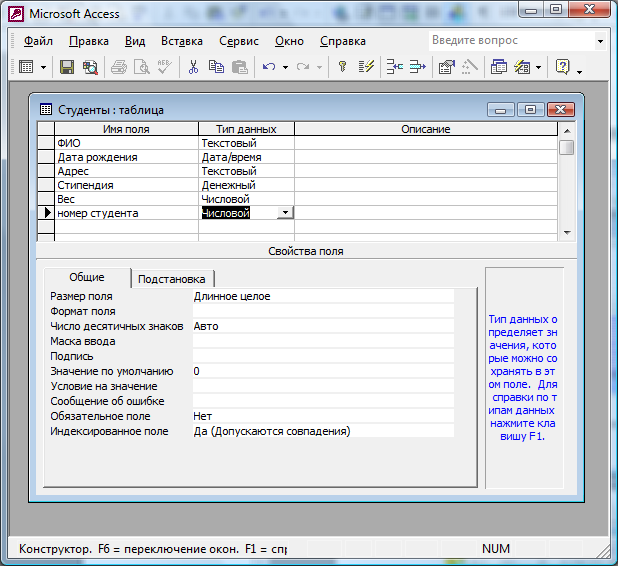The width and height of the screenshot is (618, 566).
Task: Open the Правка menu
Action: pos(89,41)
